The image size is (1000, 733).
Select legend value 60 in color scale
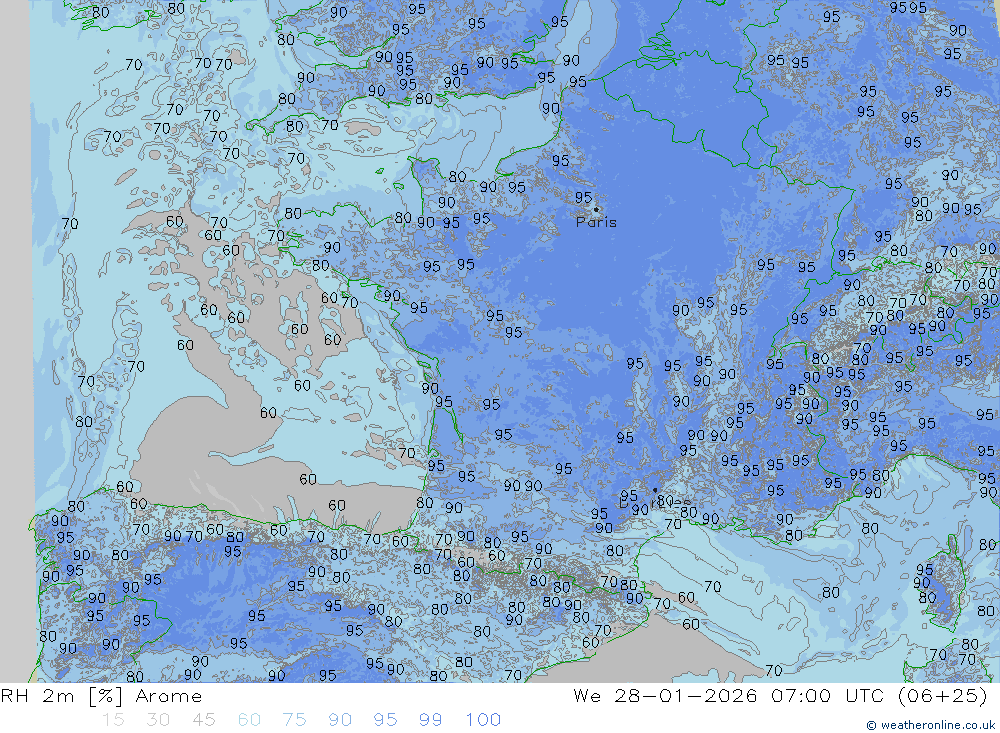point(249,720)
